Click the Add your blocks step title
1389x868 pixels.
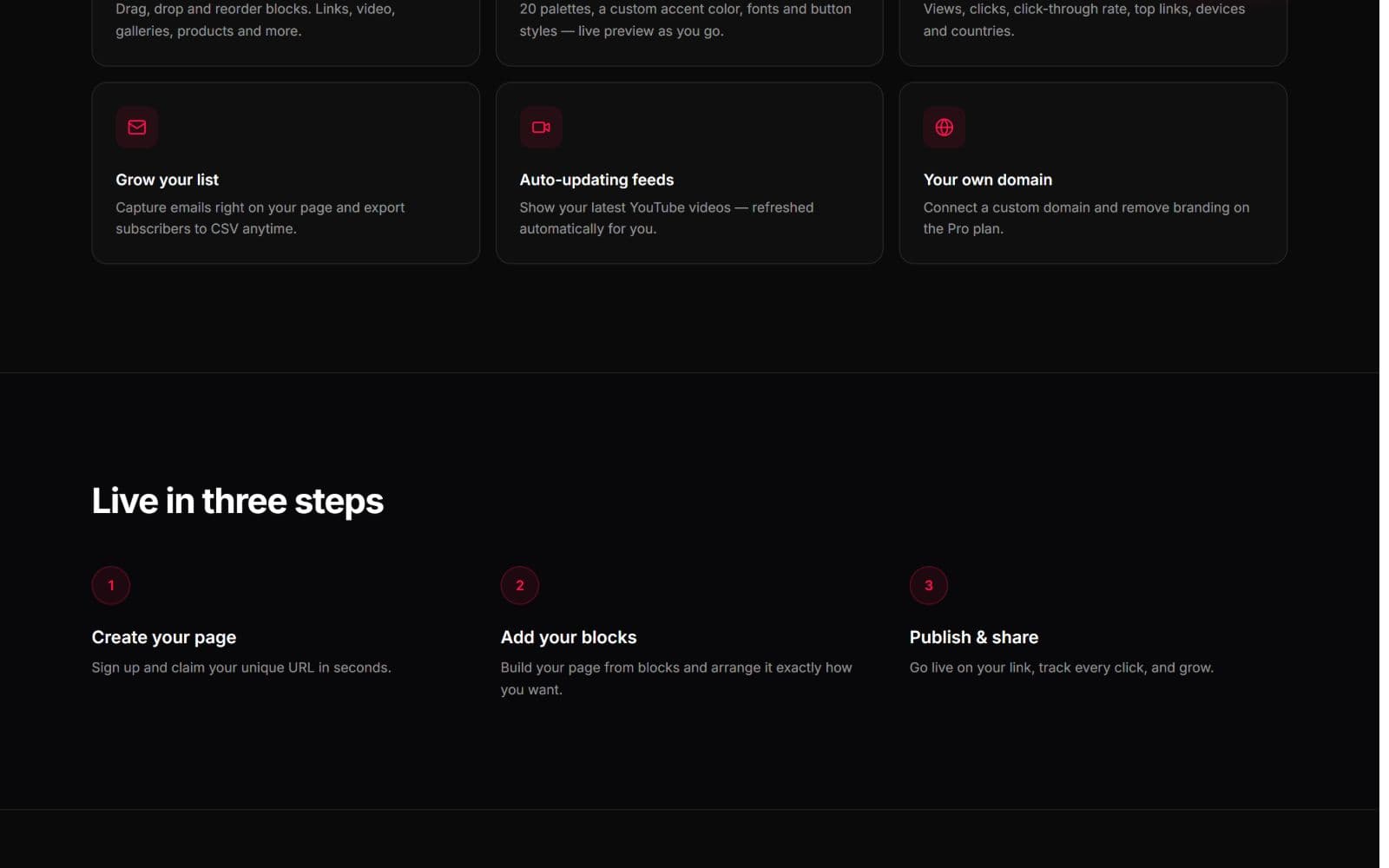(x=569, y=637)
